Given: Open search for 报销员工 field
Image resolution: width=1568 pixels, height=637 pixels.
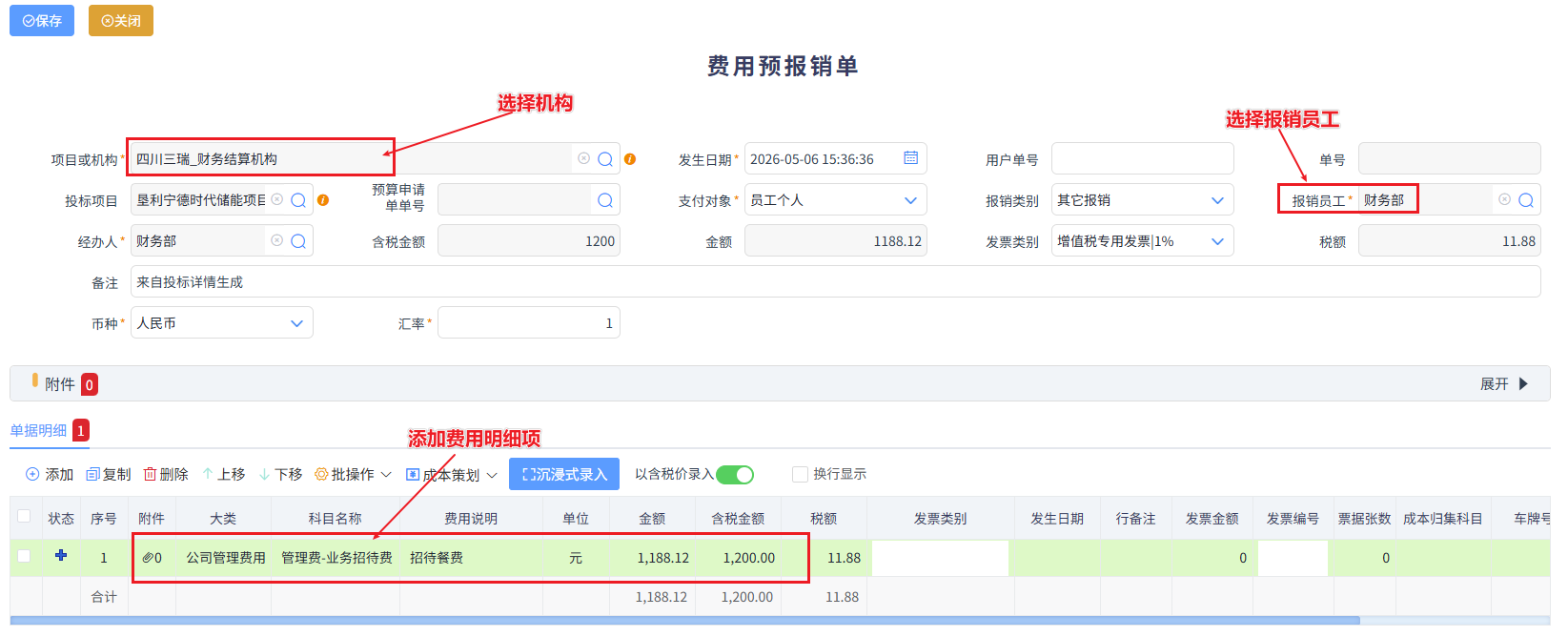Looking at the screenshot, I should [1526, 200].
